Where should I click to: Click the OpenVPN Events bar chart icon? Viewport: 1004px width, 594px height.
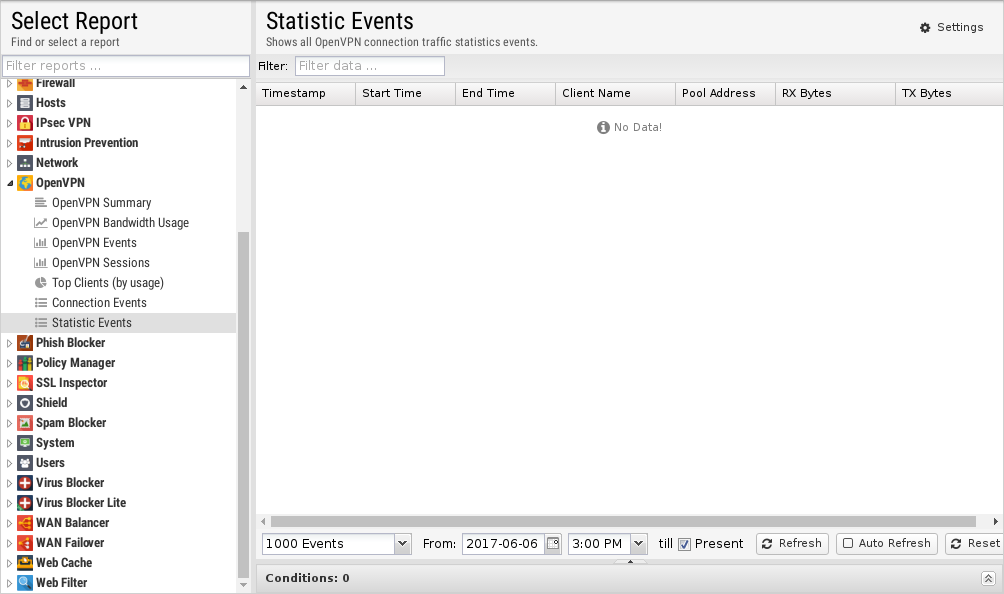click(41, 243)
